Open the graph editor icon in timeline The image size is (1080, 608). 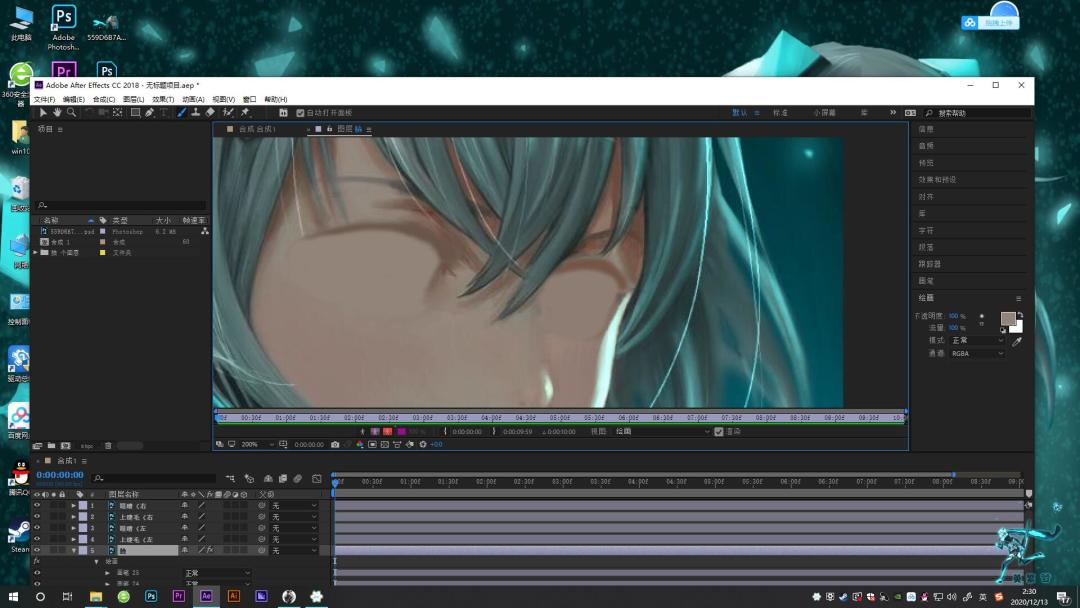click(x=317, y=478)
